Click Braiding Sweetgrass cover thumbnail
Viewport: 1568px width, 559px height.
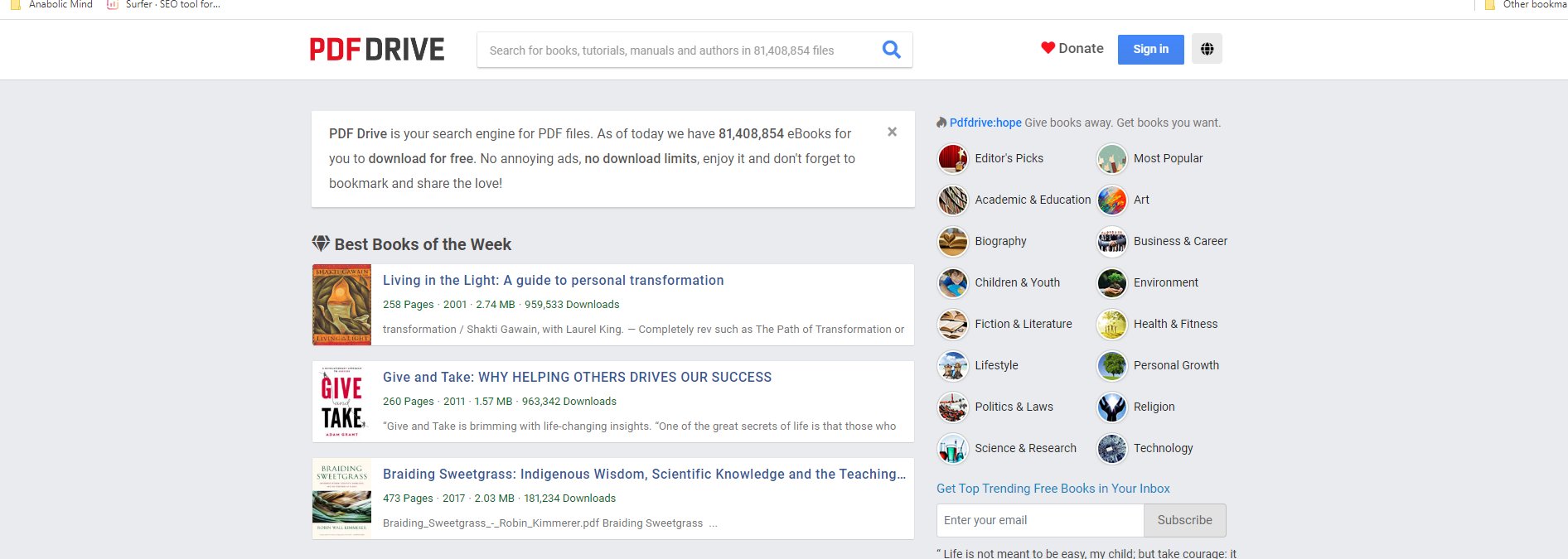[x=341, y=499]
